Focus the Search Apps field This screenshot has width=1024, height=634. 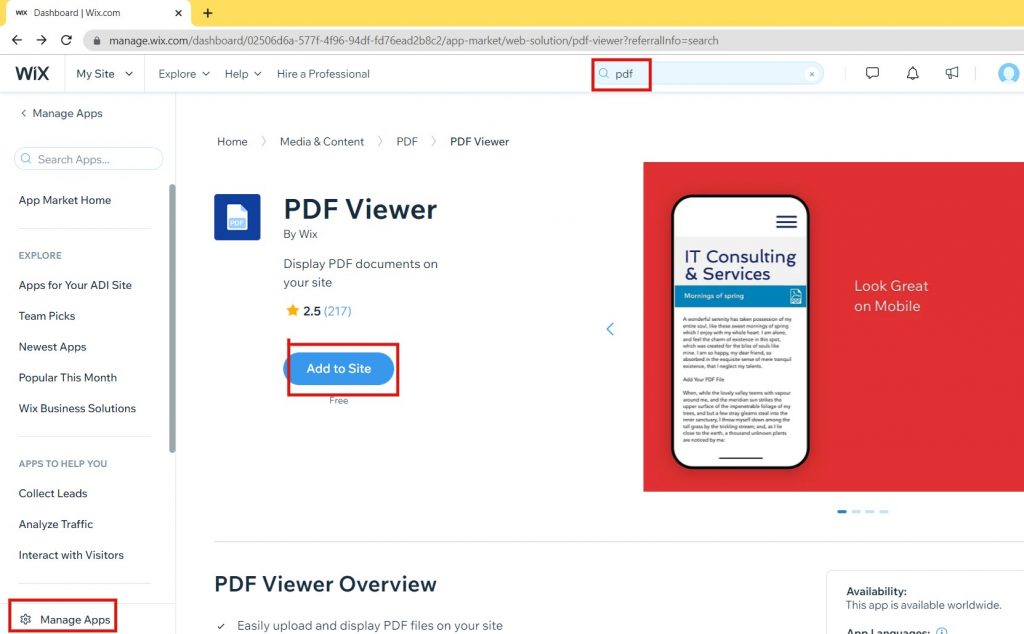point(88,159)
